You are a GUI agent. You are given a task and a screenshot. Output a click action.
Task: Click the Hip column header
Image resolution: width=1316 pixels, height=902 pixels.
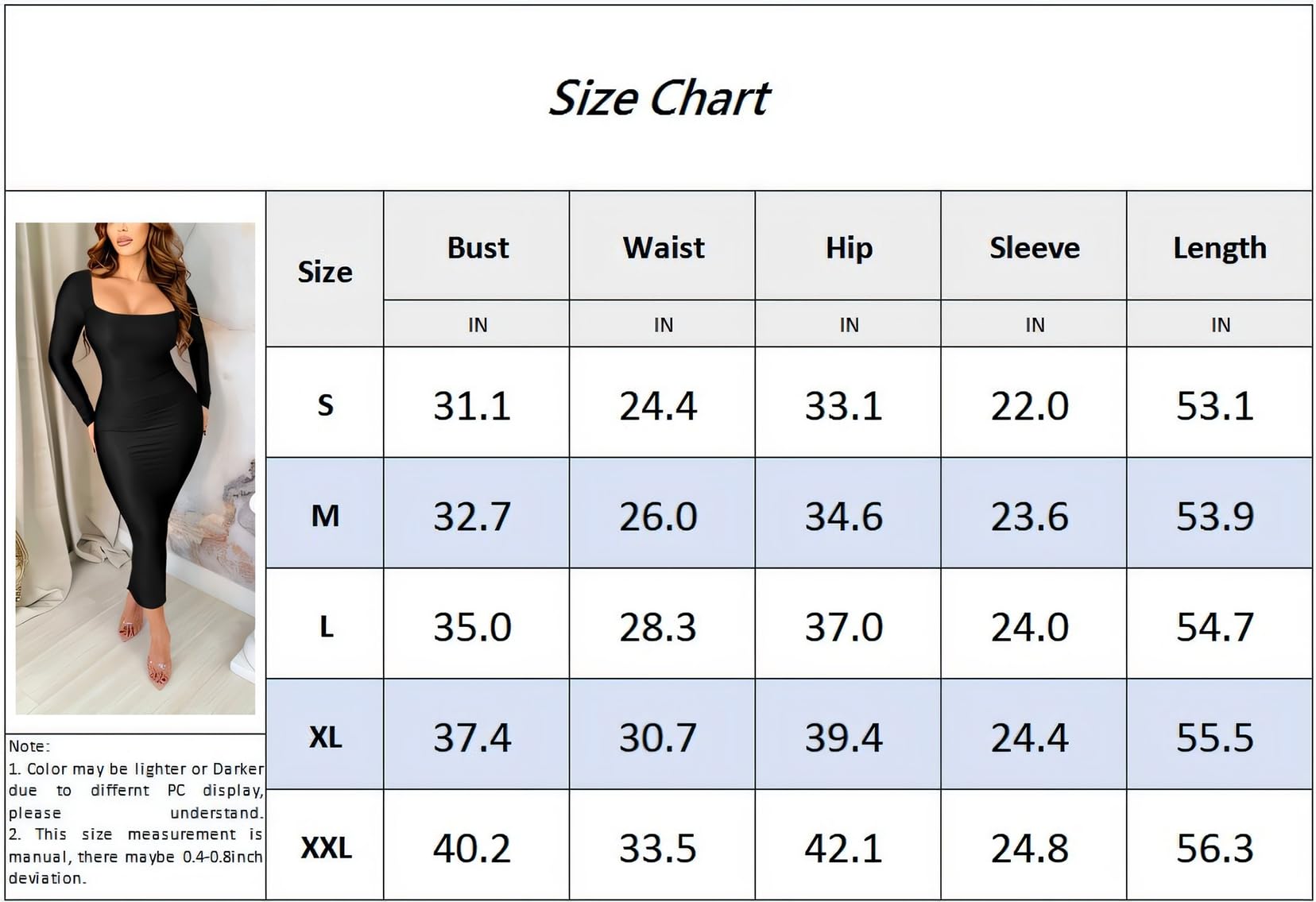pyautogui.click(x=848, y=248)
